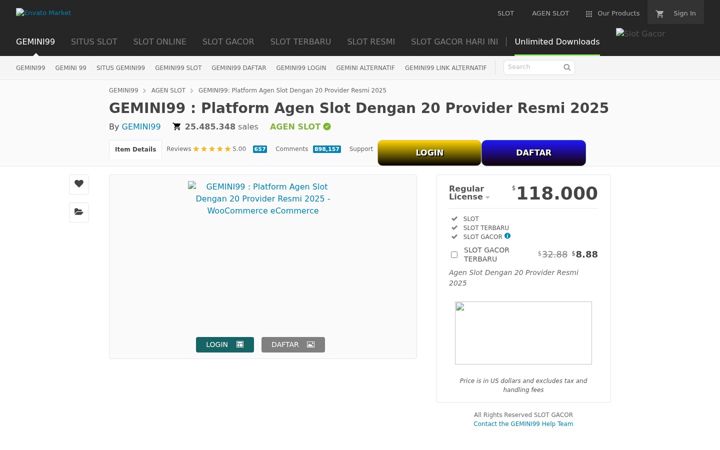
Task: Click the cart icon beside the sales count
Action: (x=176, y=126)
